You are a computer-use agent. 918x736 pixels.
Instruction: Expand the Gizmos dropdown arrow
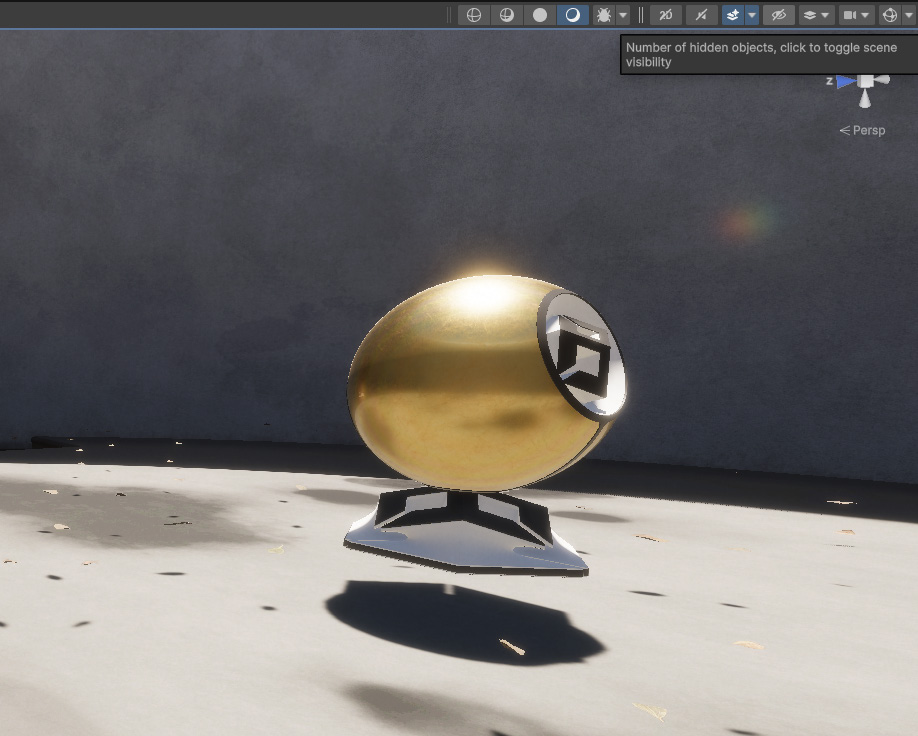point(910,15)
